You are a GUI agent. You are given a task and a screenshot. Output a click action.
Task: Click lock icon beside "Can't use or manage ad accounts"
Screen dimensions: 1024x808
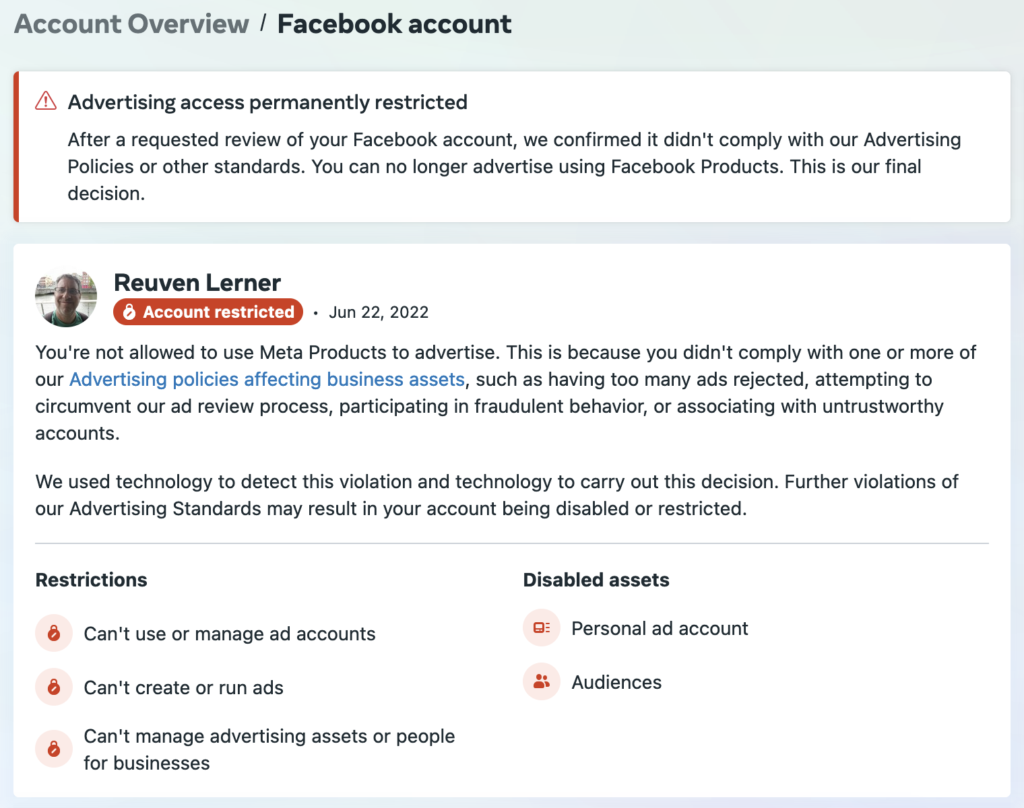[54, 634]
